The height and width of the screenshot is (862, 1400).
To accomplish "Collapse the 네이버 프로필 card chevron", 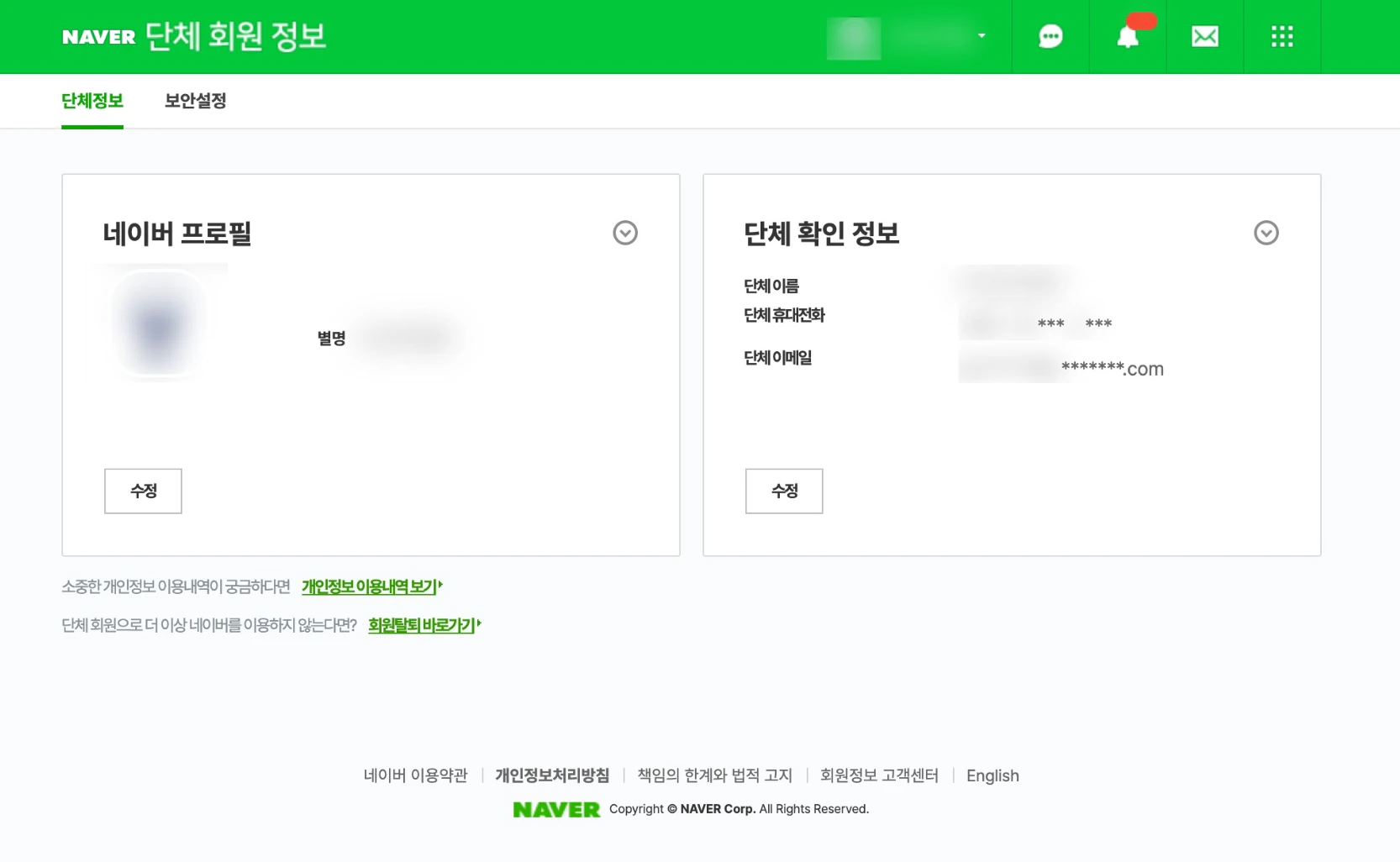I will pyautogui.click(x=625, y=233).
